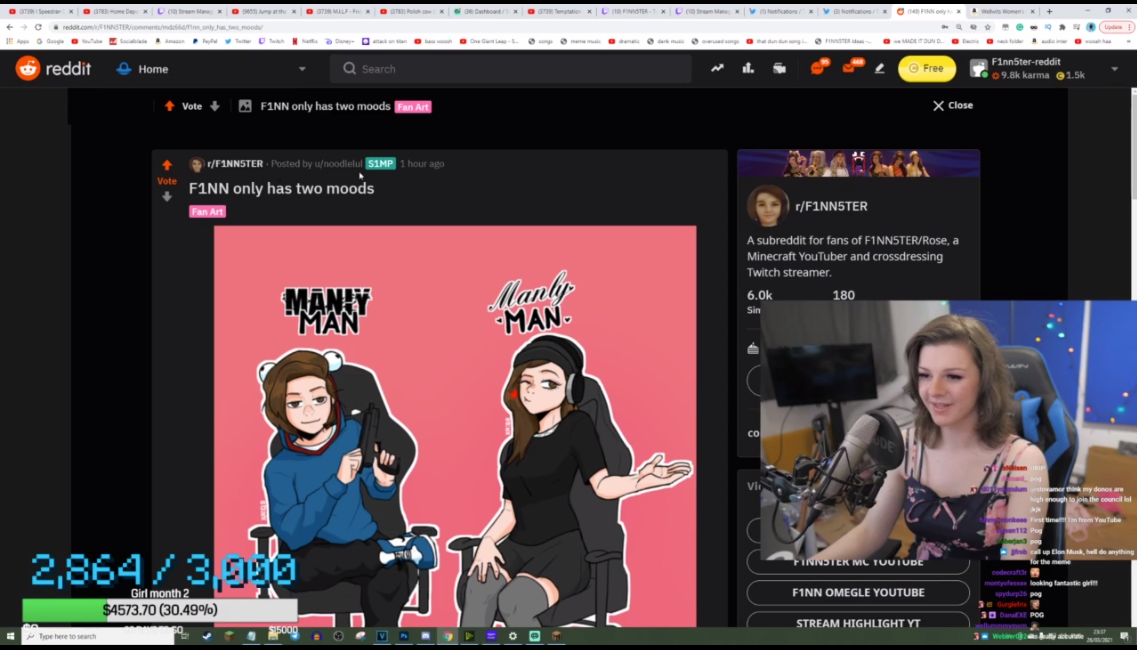Open the All bar-chart icon in header

click(748, 68)
